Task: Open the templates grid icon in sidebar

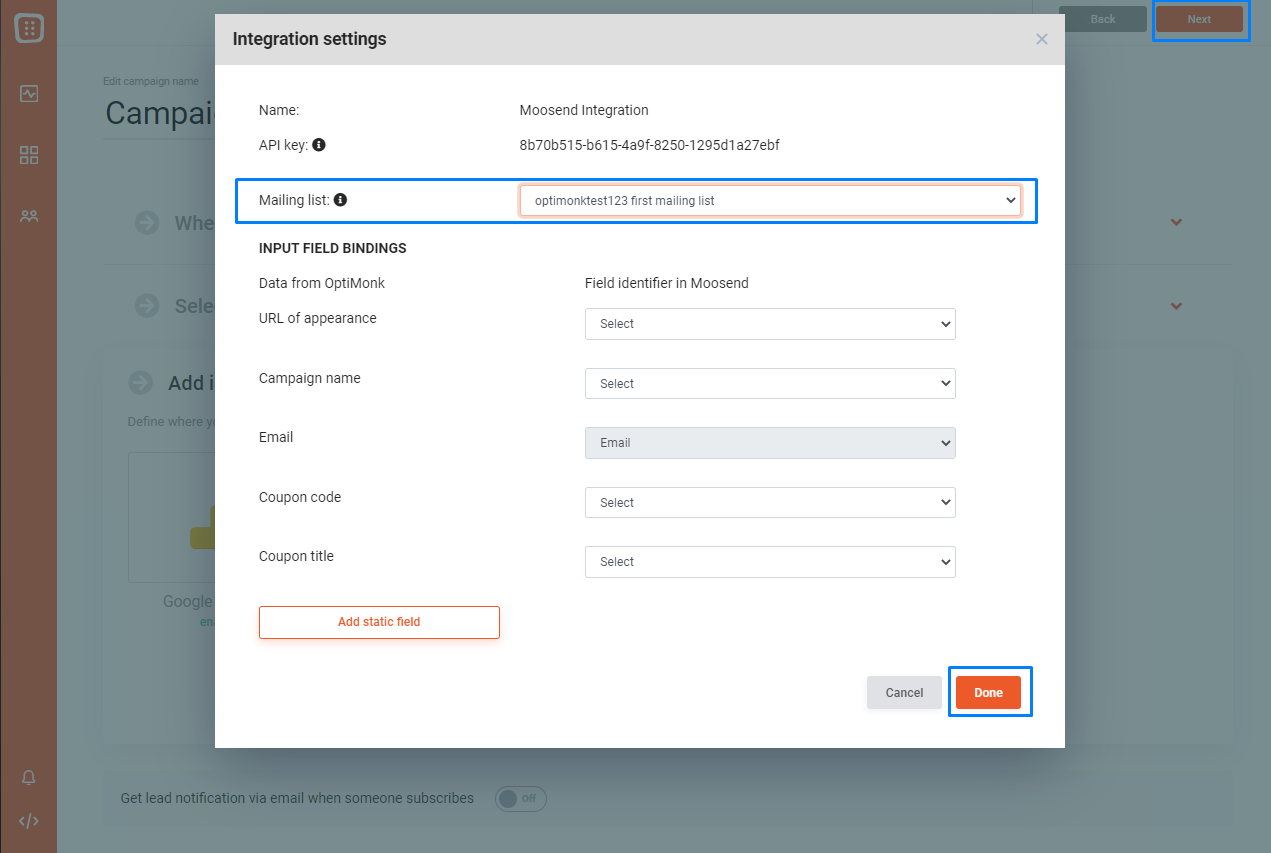Action: 29,155
